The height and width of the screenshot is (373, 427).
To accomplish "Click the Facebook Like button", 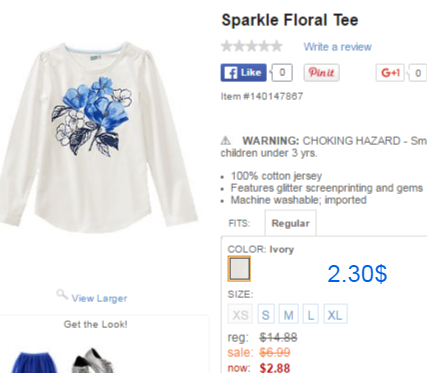I will click(x=243, y=73).
